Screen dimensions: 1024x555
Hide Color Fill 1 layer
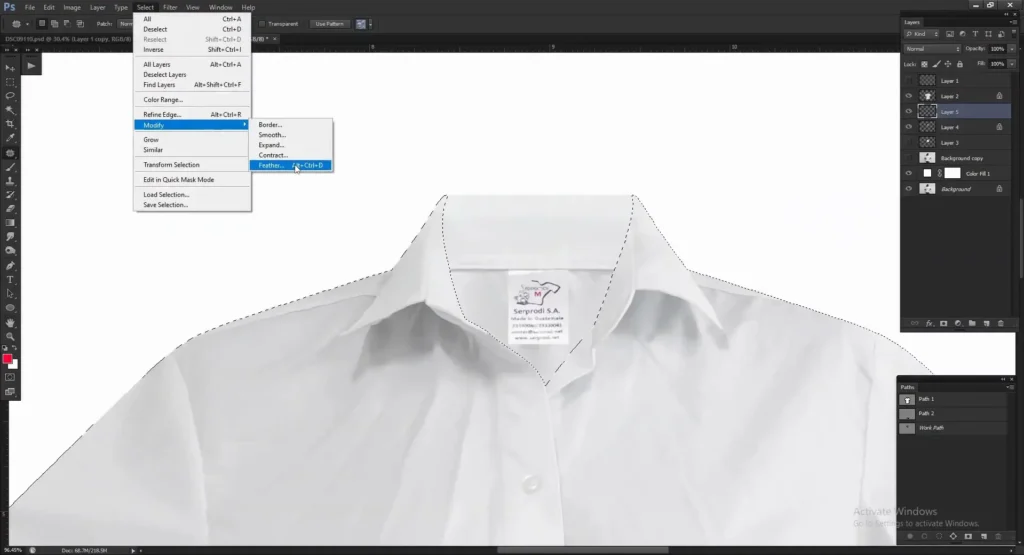[908, 174]
